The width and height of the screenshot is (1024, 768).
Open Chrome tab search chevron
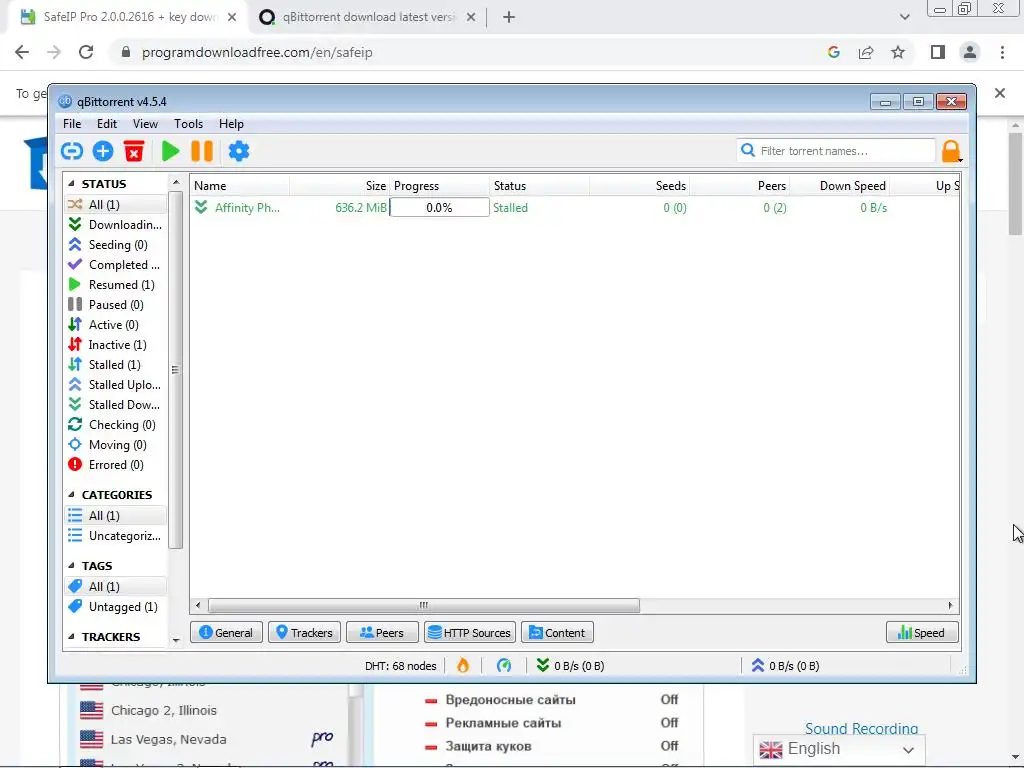tap(904, 17)
